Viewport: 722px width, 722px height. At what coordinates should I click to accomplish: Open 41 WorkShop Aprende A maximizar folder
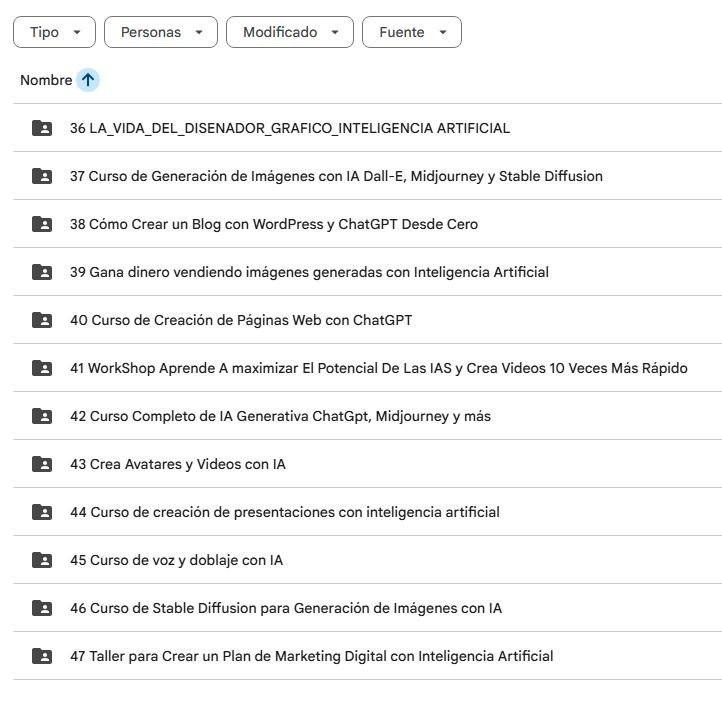point(367,368)
